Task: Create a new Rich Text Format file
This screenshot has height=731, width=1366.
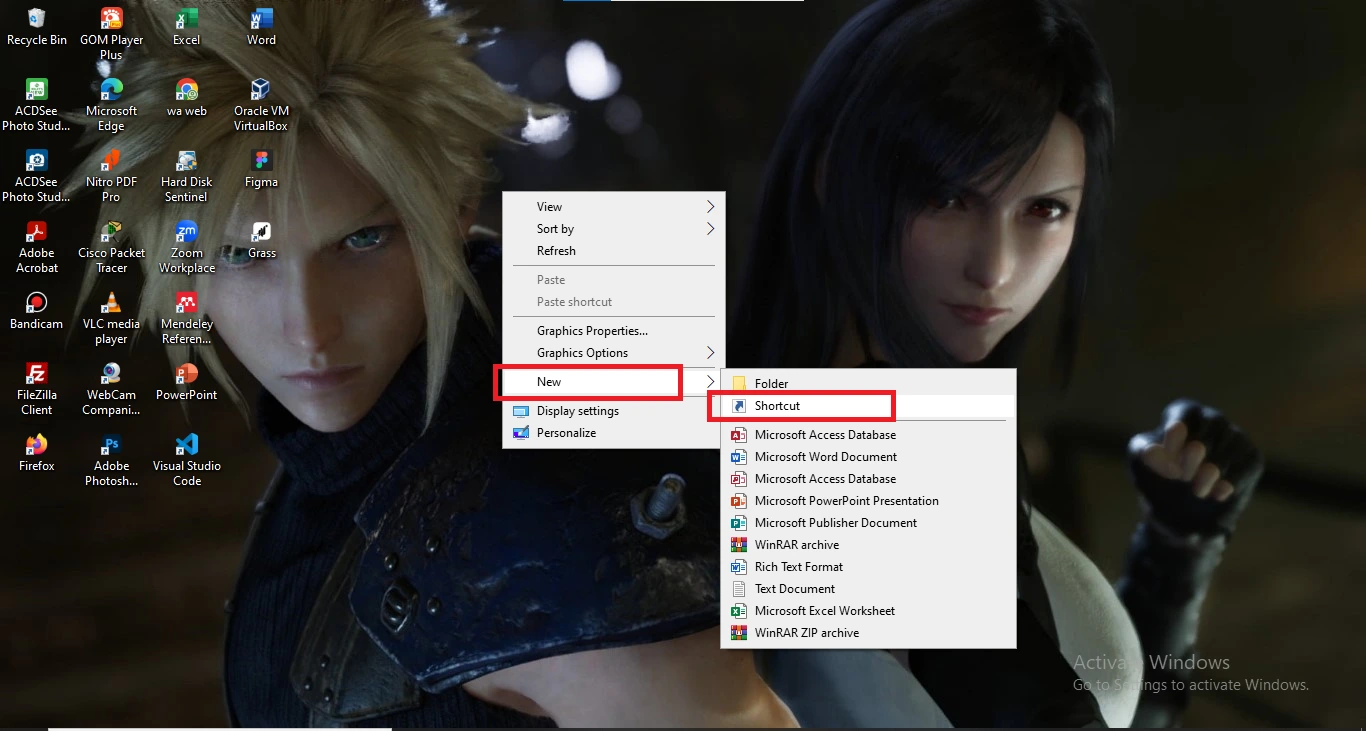Action: 868,567
